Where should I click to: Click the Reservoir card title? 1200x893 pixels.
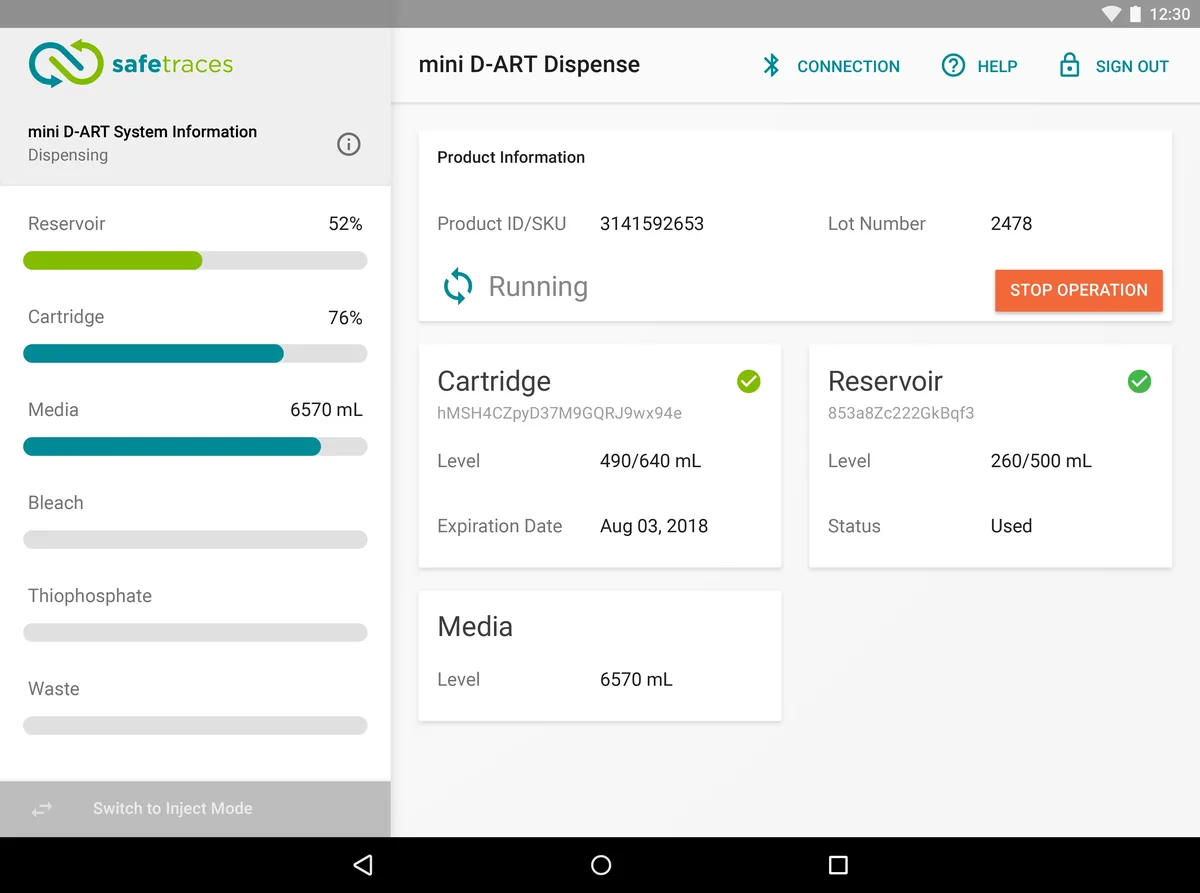click(885, 381)
